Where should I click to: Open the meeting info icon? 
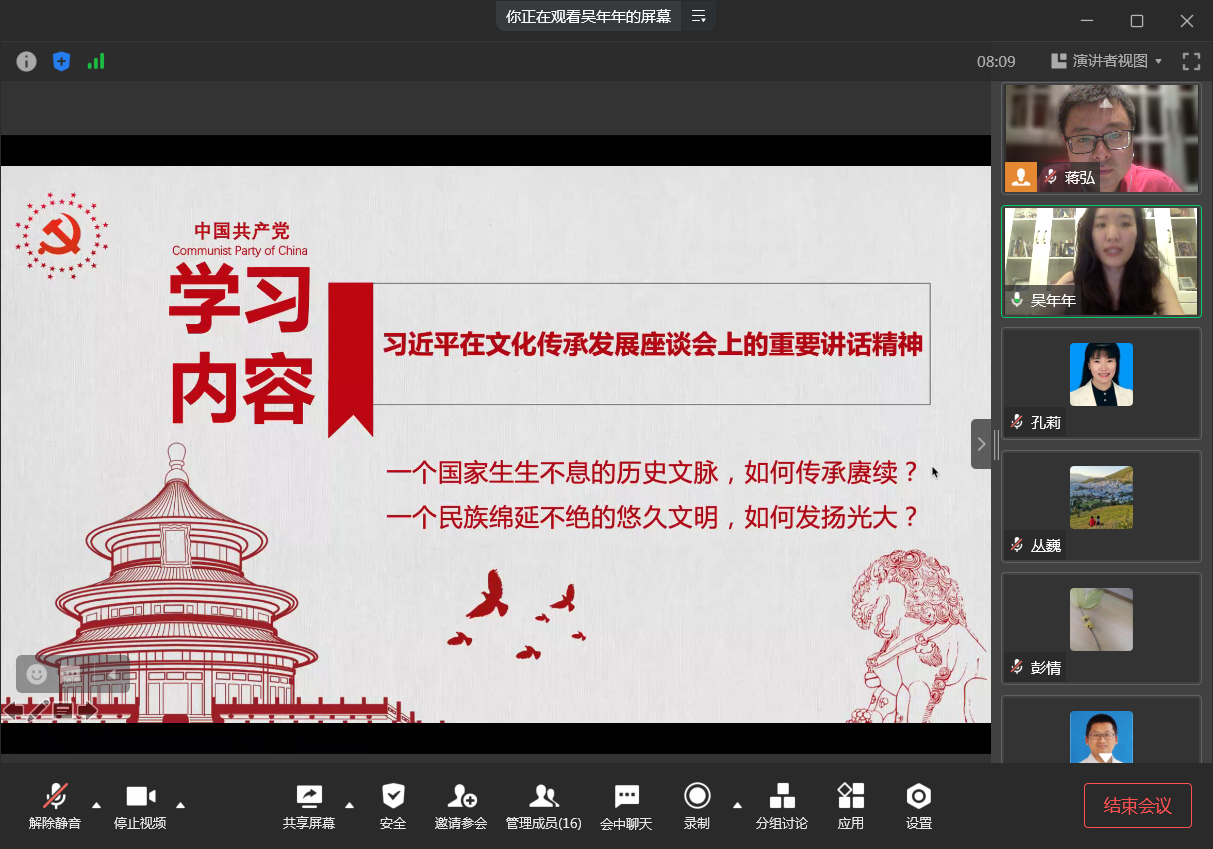pos(27,61)
